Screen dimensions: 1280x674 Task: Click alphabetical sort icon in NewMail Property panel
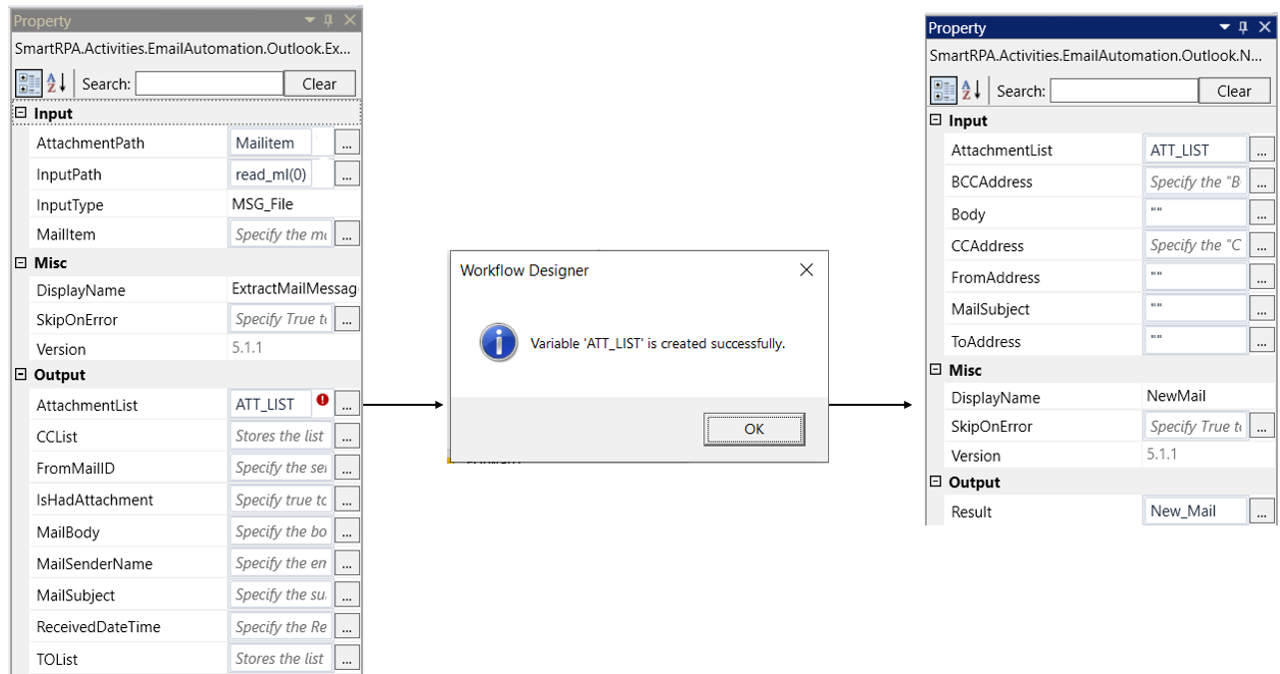pyautogui.click(x=968, y=91)
